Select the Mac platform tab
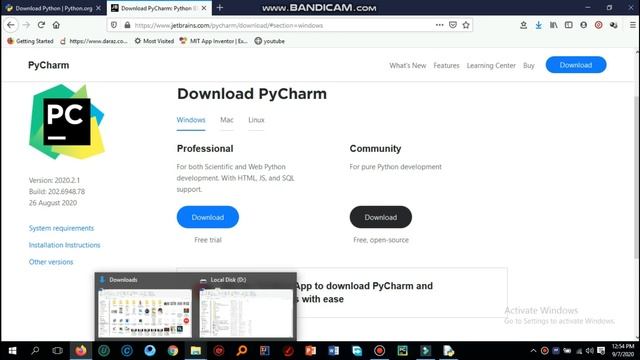This screenshot has width=640, height=360. 227,120
